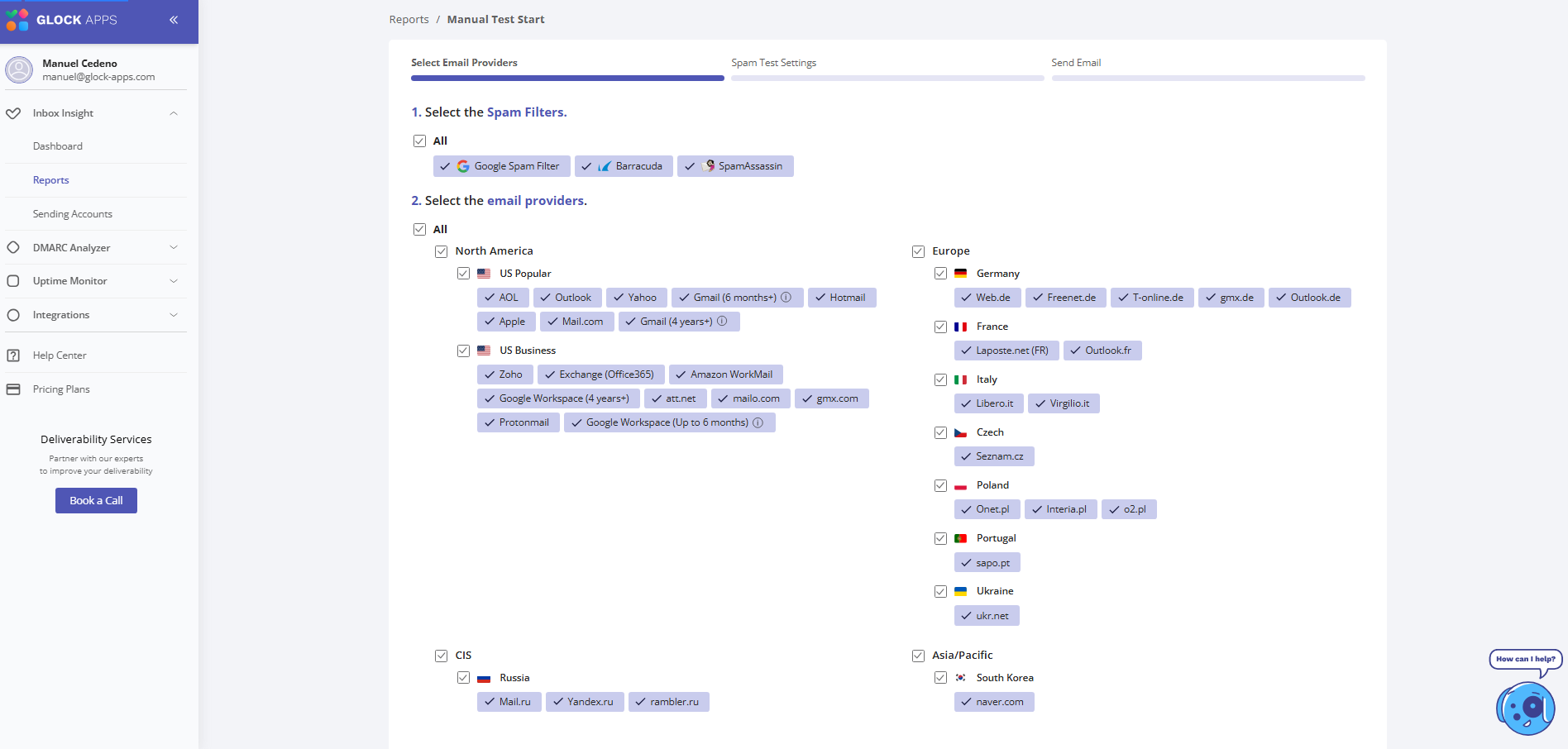Click the Ukraine flag icon

[960, 591]
